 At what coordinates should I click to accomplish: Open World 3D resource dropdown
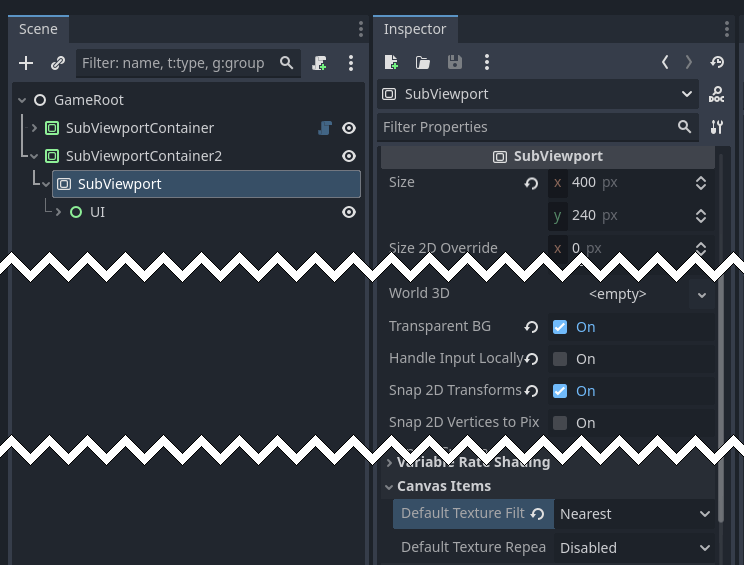click(x=702, y=295)
